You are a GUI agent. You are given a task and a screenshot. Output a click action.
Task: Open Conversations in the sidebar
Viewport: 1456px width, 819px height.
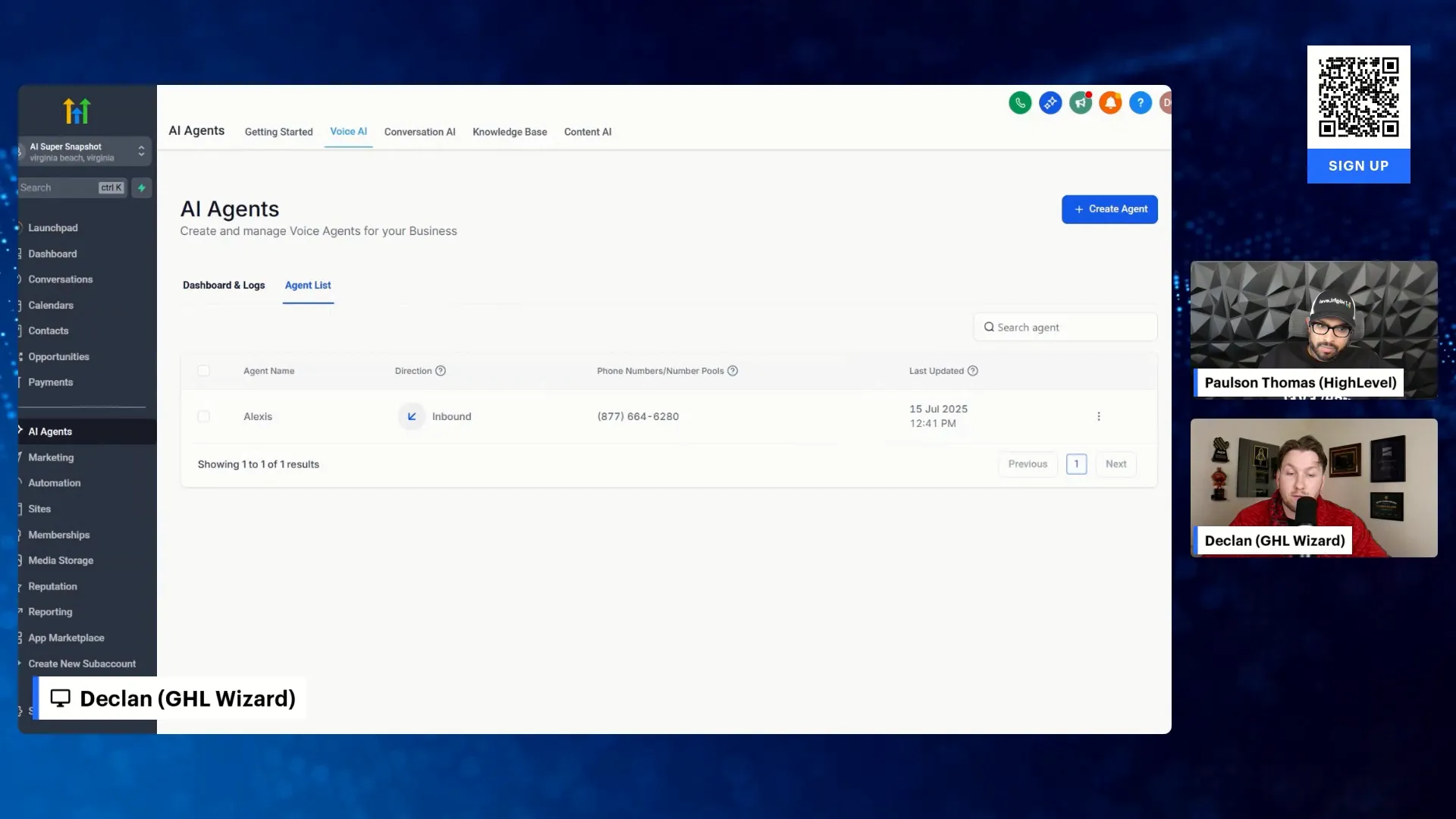61,280
